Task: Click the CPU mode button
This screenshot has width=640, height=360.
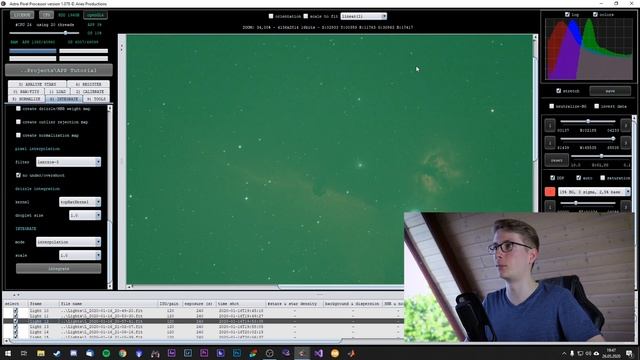Action: [46, 15]
